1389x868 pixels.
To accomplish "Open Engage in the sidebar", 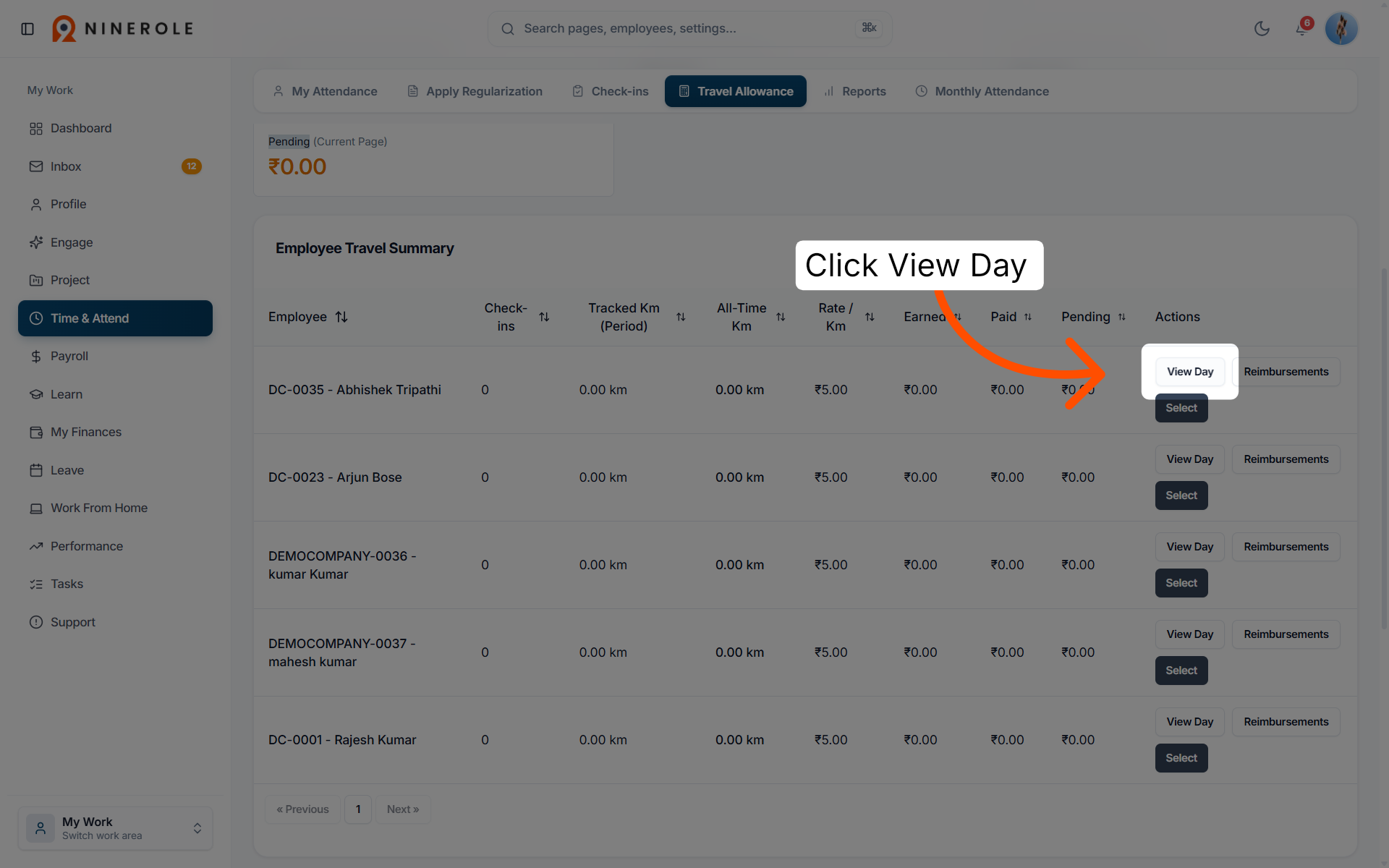I will coord(116,242).
